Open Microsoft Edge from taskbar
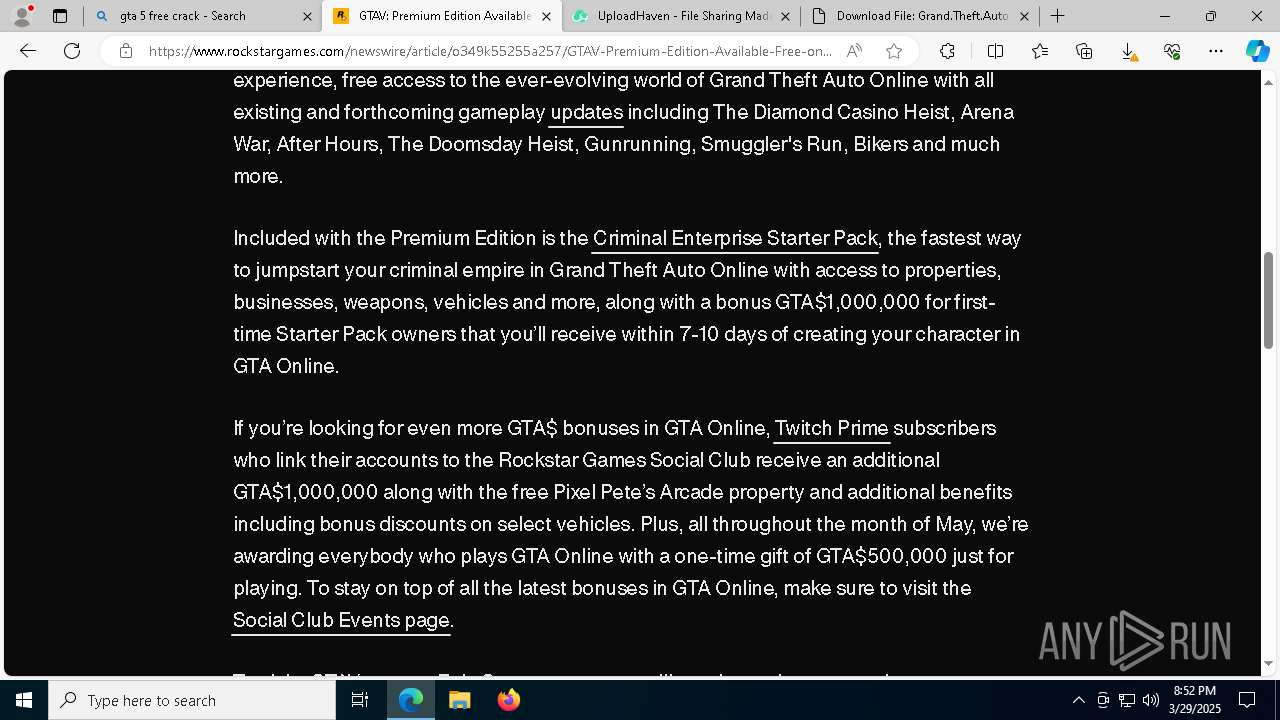1280x720 pixels. [x=411, y=700]
